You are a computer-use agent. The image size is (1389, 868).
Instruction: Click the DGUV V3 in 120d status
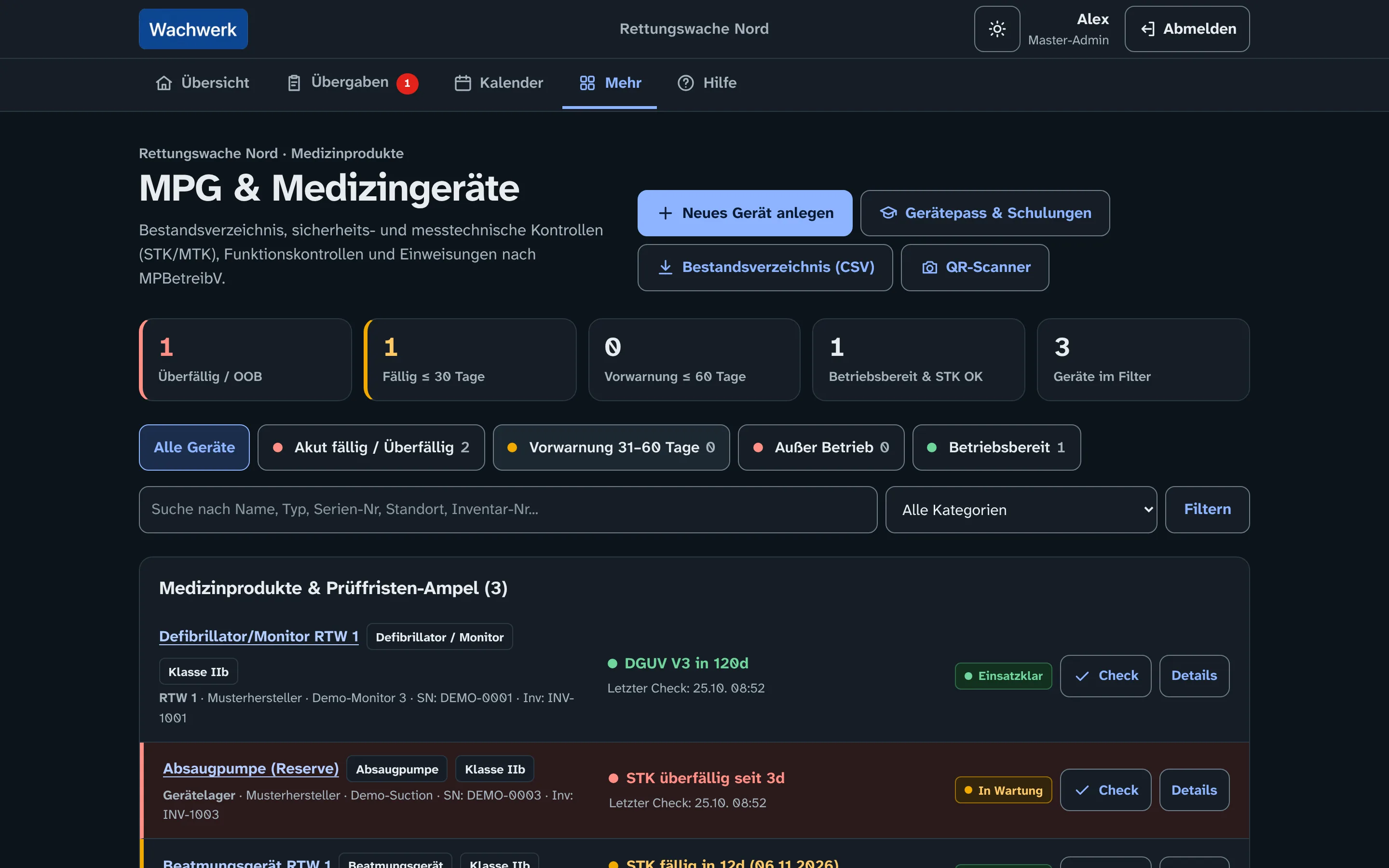pos(679,663)
